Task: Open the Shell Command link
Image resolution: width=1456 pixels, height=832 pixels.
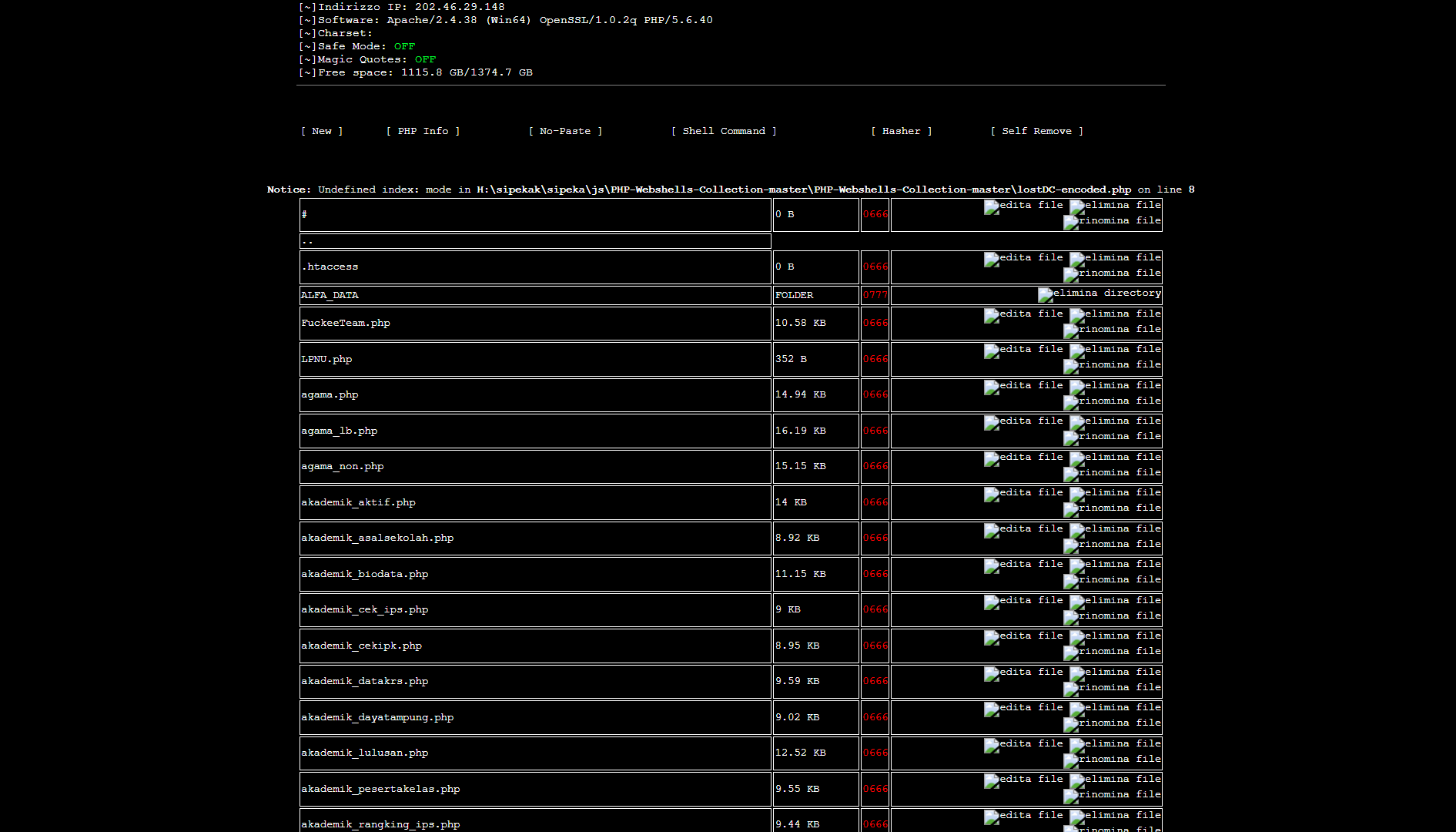Action: coord(724,131)
